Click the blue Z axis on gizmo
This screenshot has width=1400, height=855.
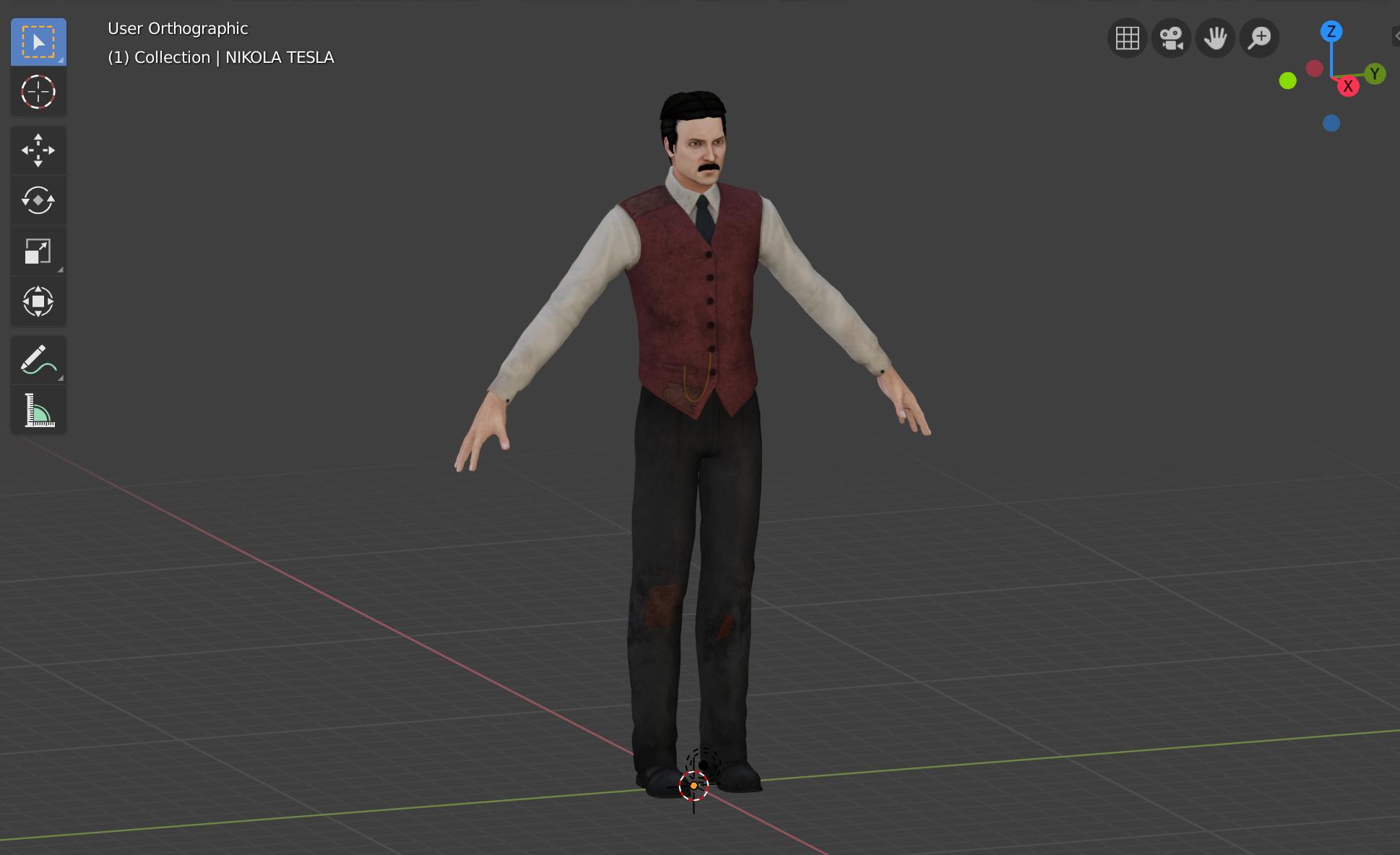(1331, 31)
